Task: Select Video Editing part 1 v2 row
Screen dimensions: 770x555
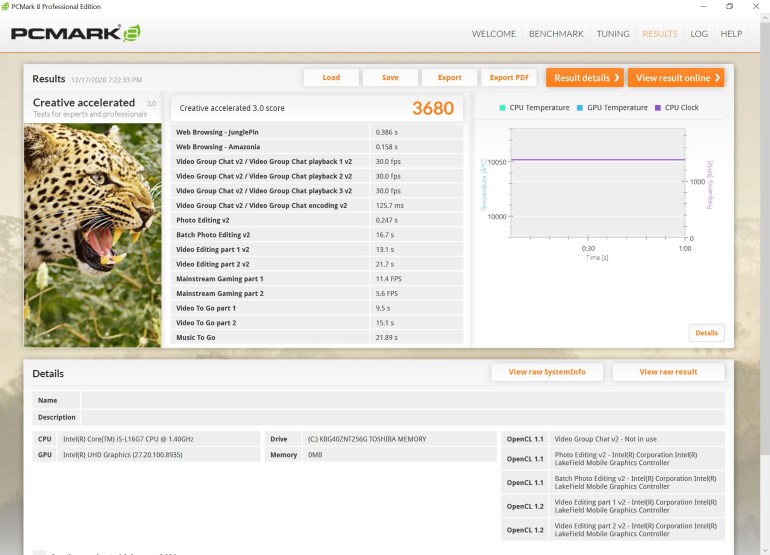Action: pyautogui.click(x=317, y=250)
